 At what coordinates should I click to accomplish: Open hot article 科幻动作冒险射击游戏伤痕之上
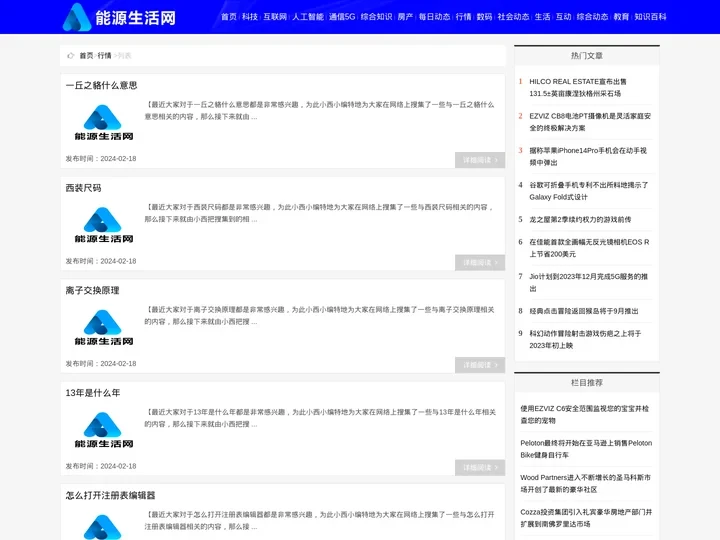pyautogui.click(x=585, y=339)
